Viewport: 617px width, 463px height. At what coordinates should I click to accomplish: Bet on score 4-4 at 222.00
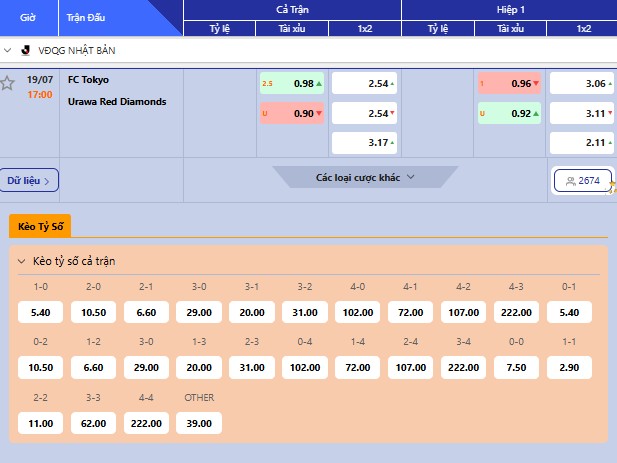[146, 423]
